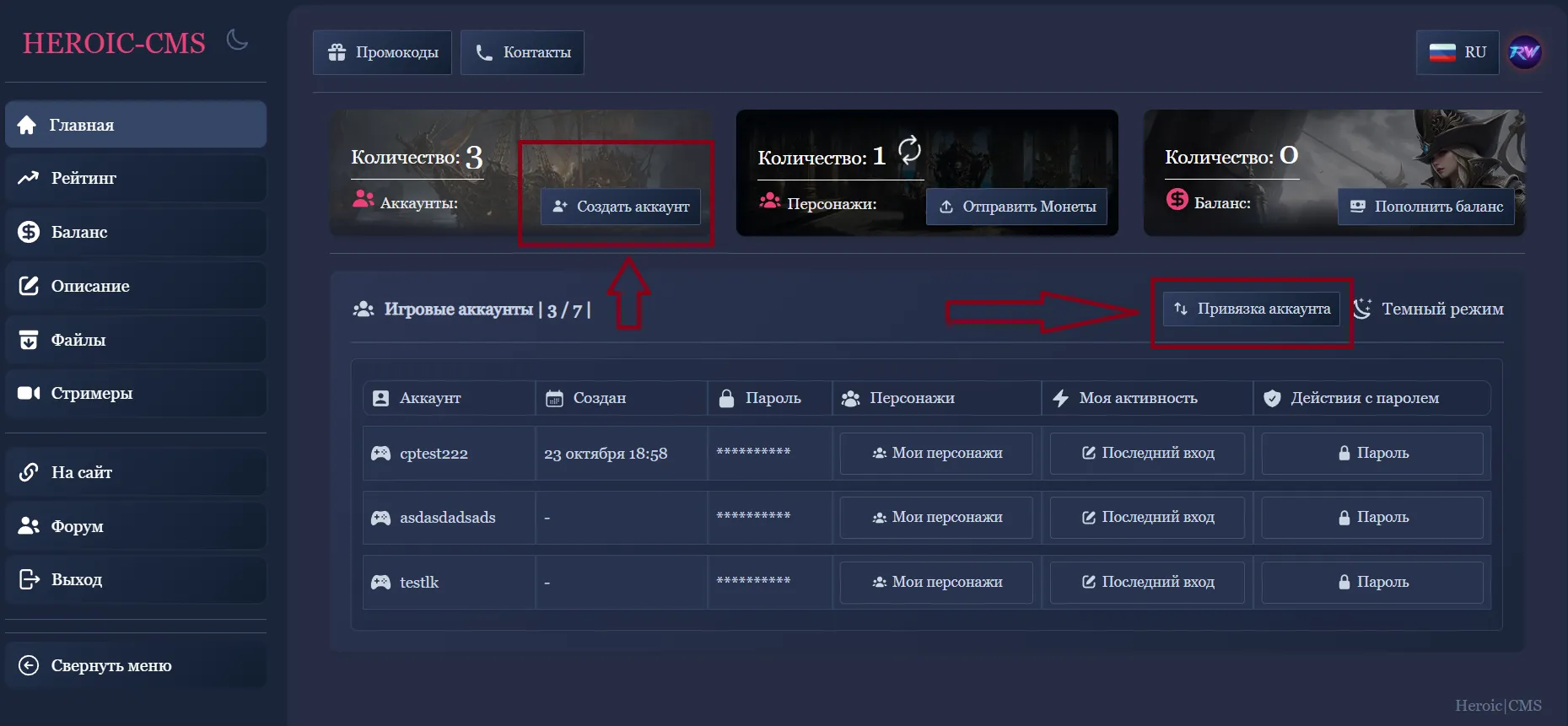Click the gamepad icon for cptest222

pos(381,454)
